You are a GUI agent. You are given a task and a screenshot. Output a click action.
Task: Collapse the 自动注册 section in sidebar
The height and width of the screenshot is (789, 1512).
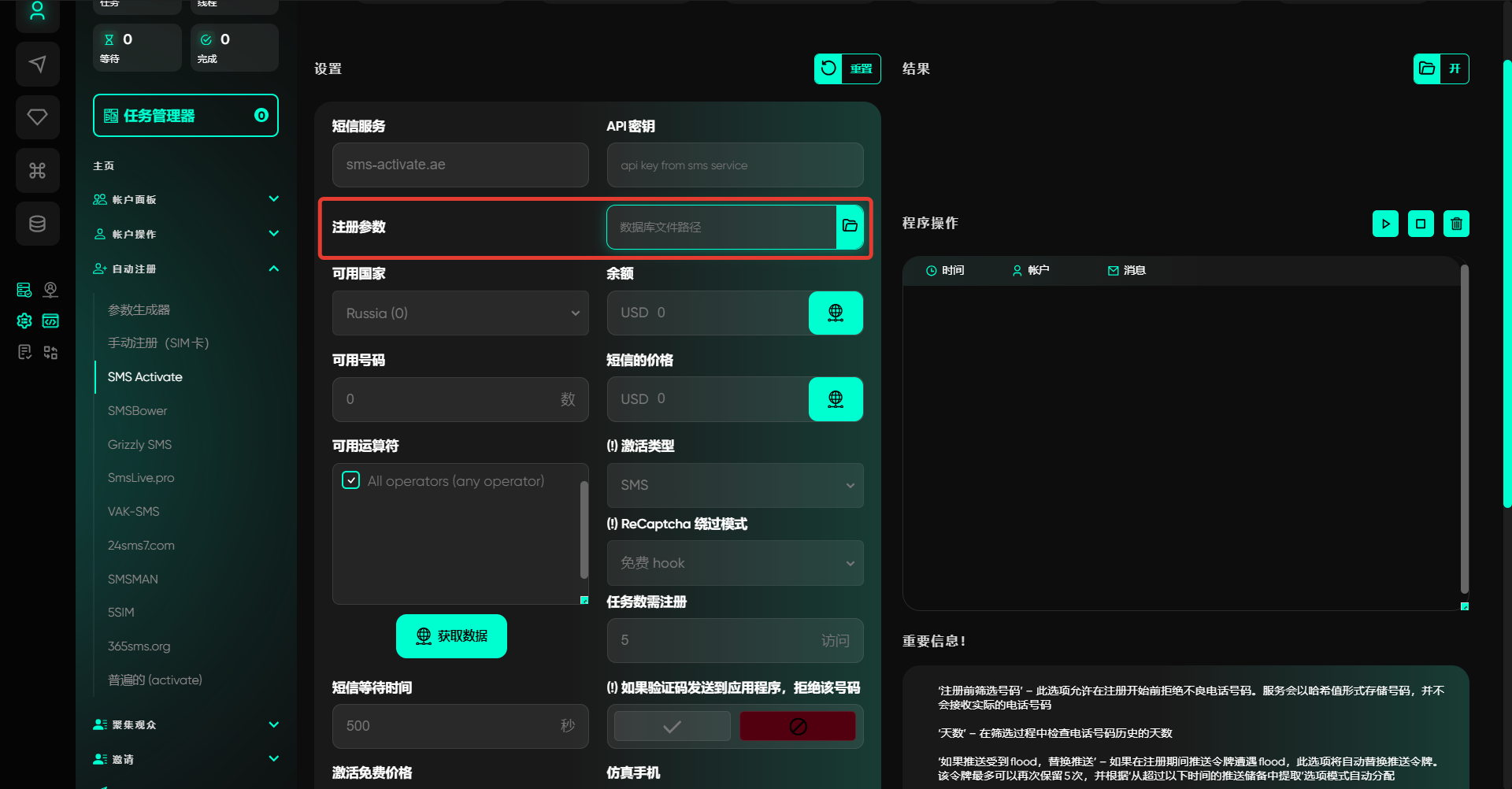(273, 269)
